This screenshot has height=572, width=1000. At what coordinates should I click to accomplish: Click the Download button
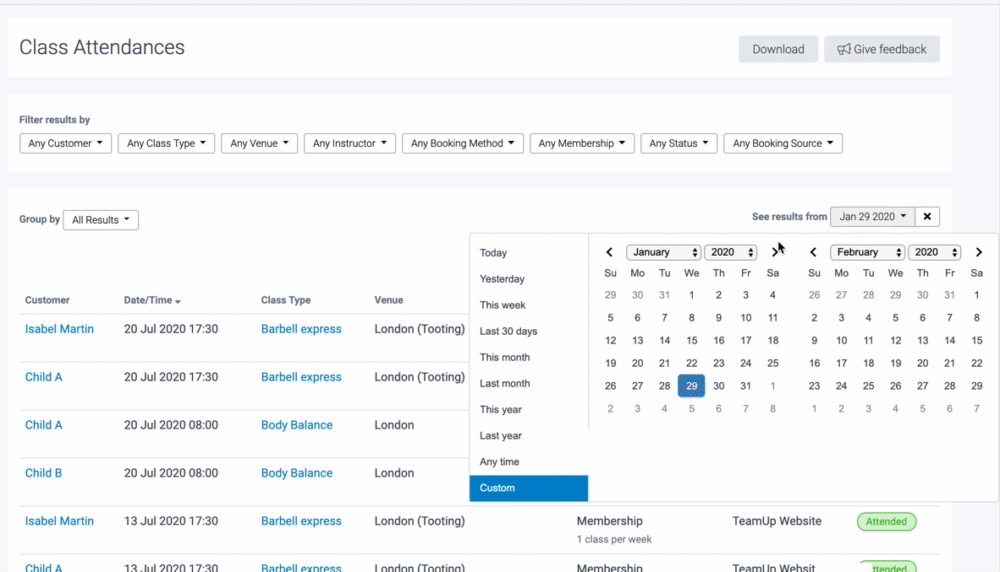[x=778, y=49]
